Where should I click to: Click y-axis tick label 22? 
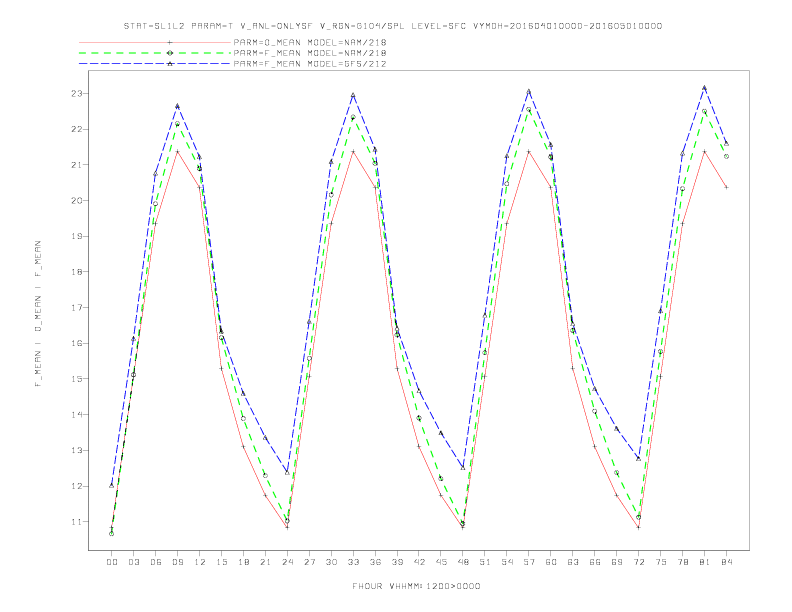click(x=77, y=129)
